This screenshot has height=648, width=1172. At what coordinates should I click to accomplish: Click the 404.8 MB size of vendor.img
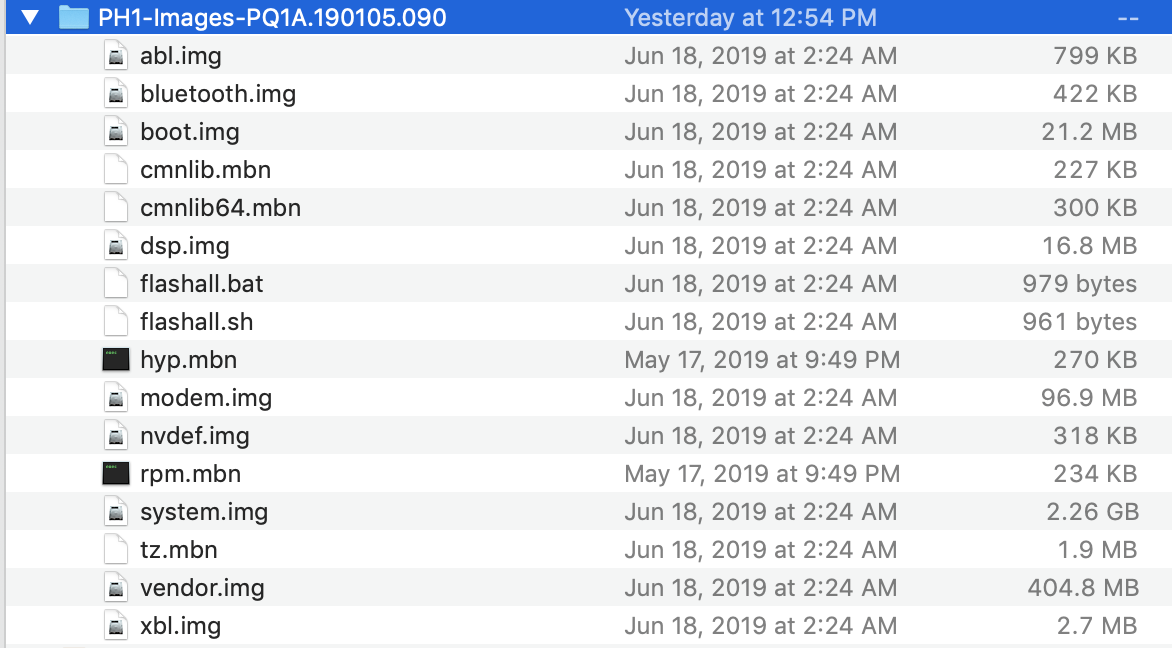1083,588
